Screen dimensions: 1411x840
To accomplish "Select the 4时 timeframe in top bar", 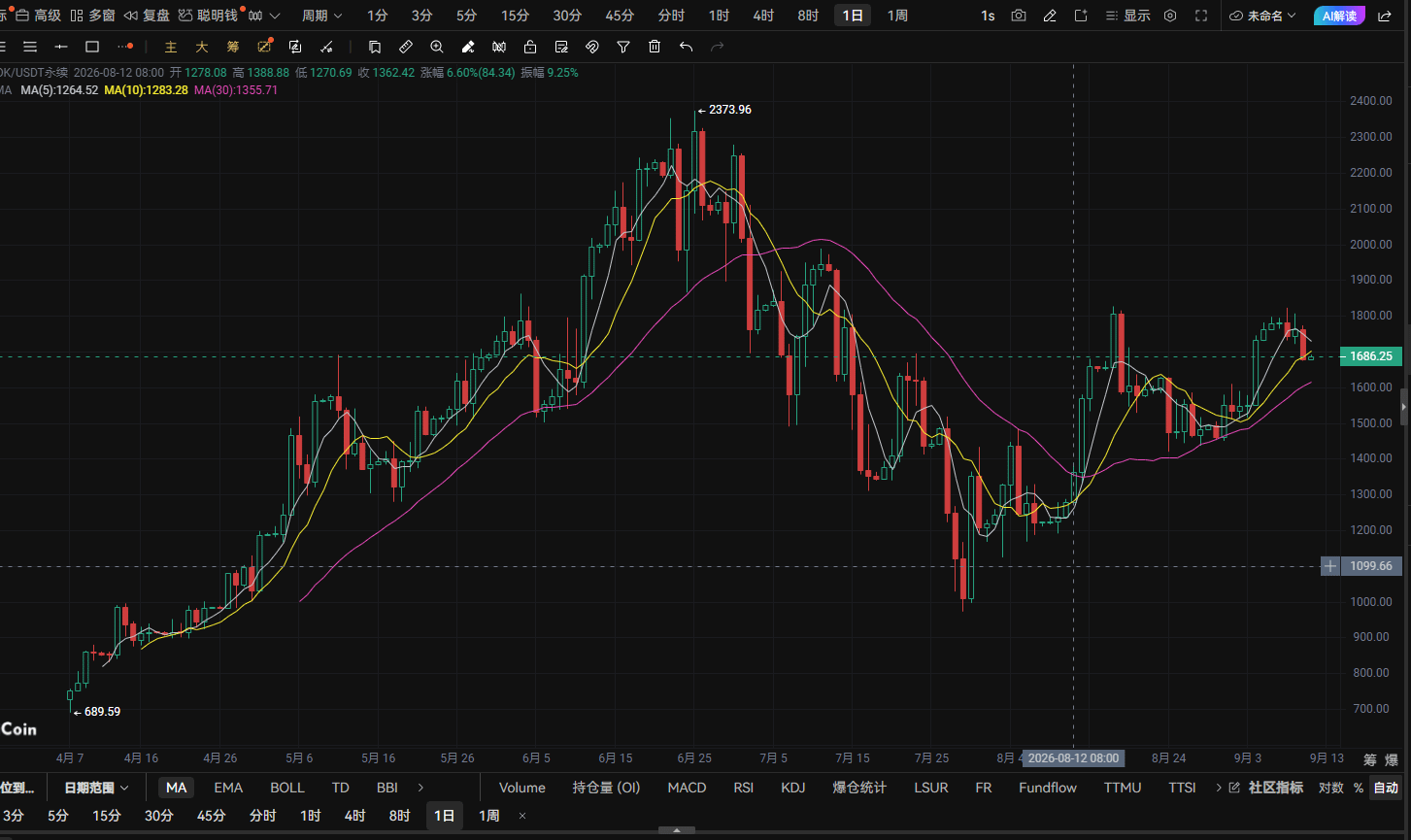I will pos(762,16).
